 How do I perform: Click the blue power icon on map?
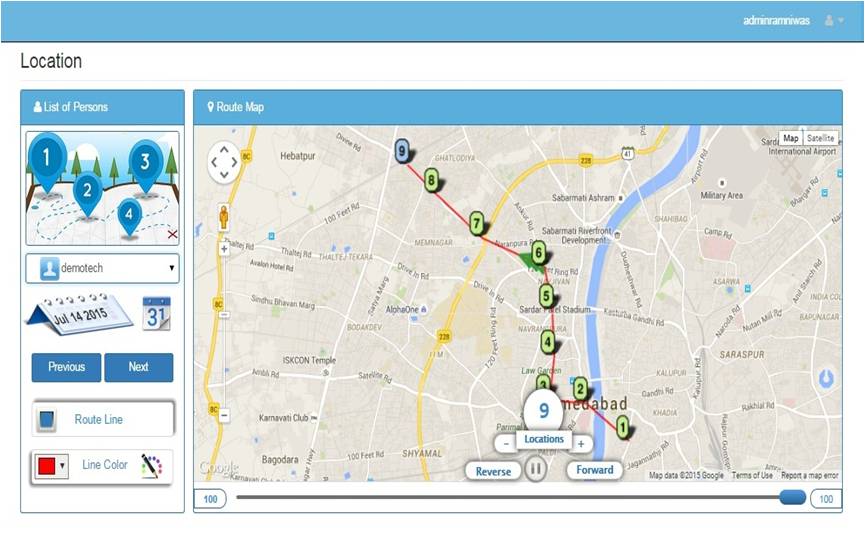826,378
